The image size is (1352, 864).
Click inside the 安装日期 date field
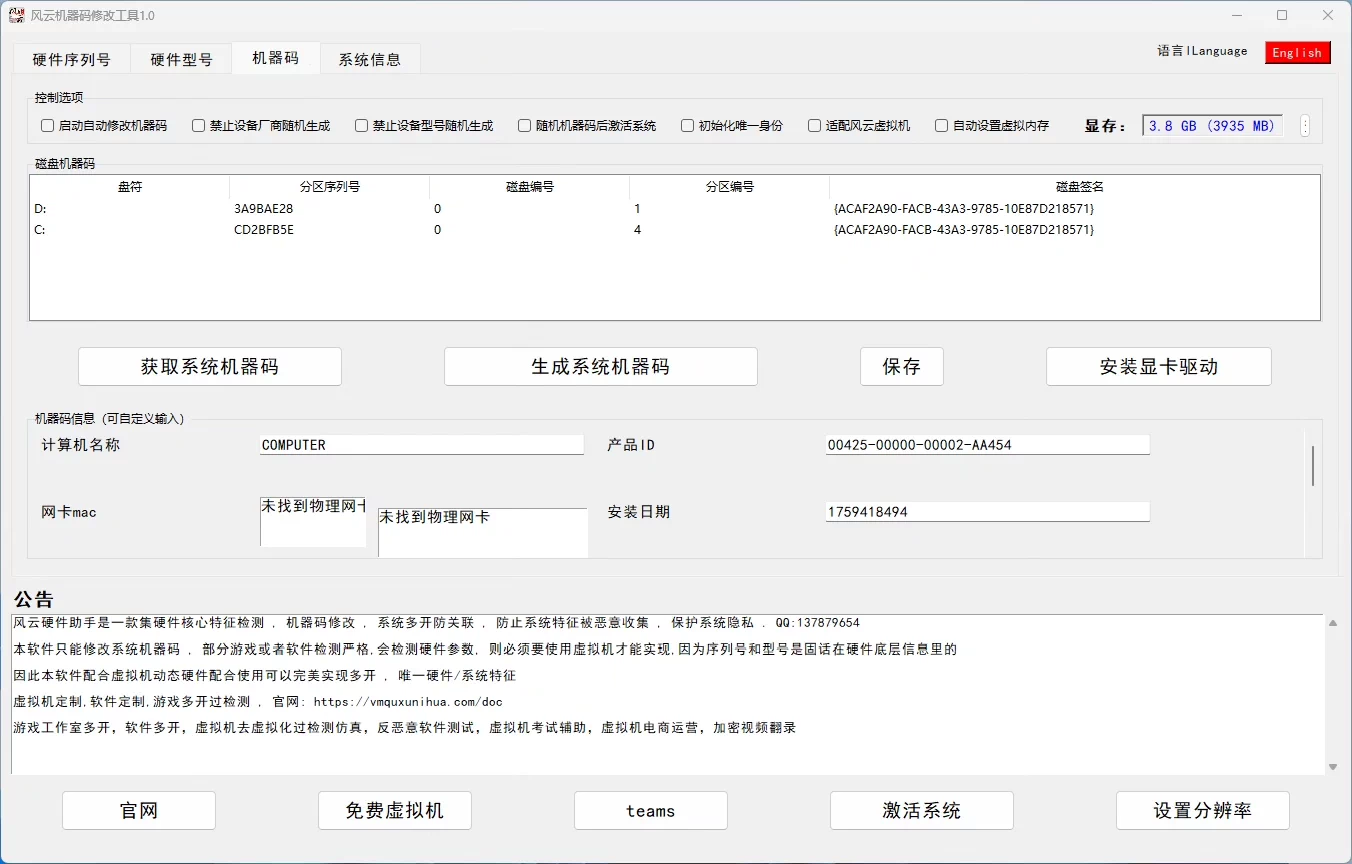[x=987, y=511]
